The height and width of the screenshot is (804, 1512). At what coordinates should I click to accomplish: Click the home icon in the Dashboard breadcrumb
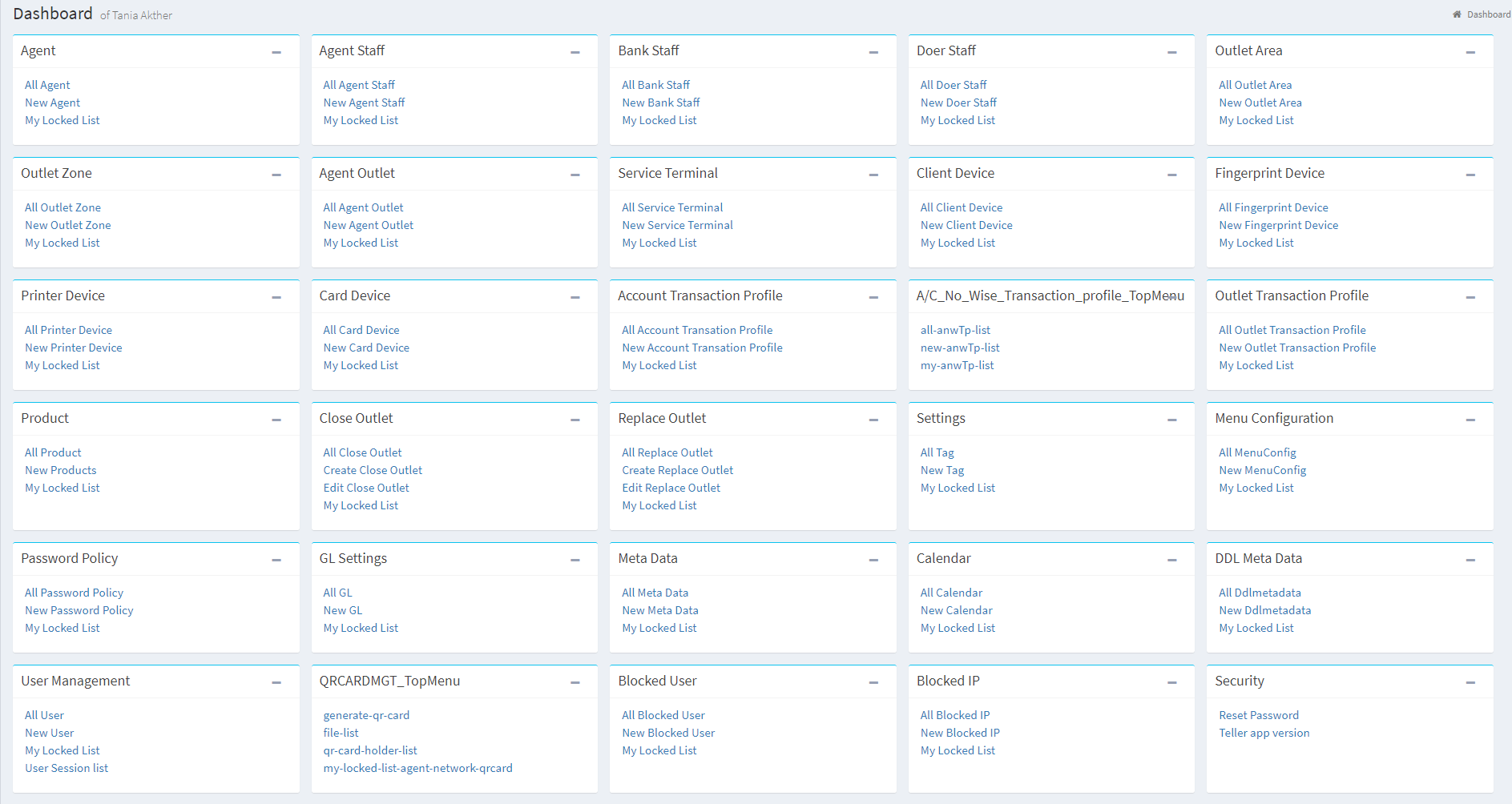(1457, 14)
